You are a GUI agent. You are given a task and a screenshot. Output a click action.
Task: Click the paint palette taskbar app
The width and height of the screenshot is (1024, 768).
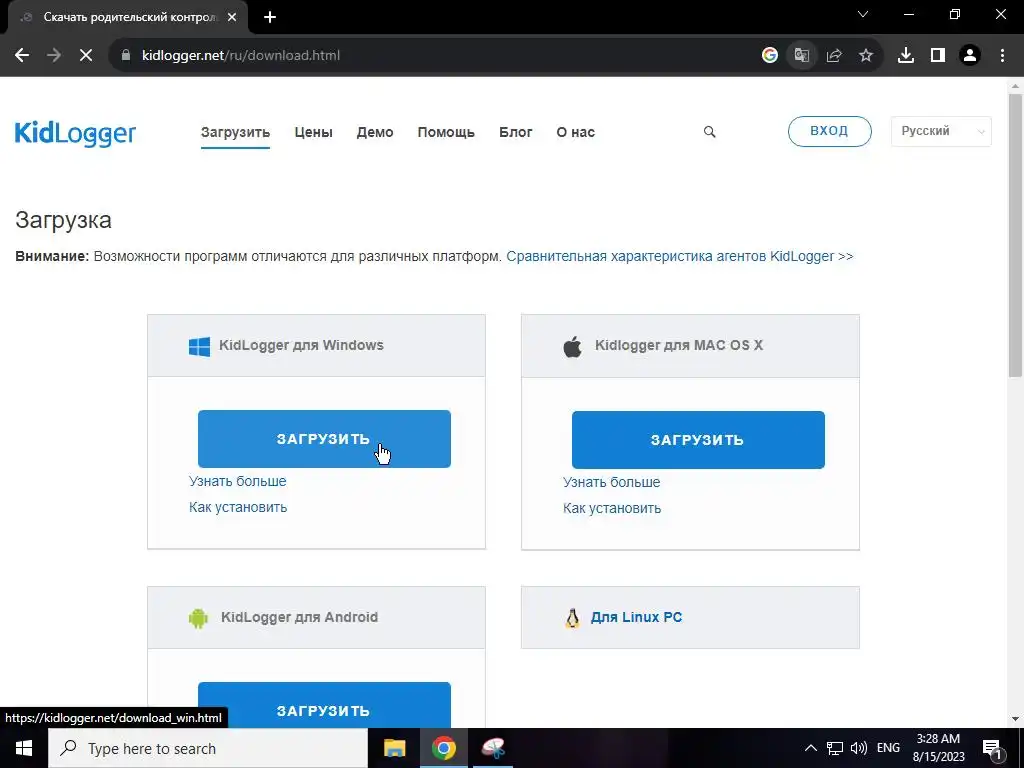pos(493,748)
